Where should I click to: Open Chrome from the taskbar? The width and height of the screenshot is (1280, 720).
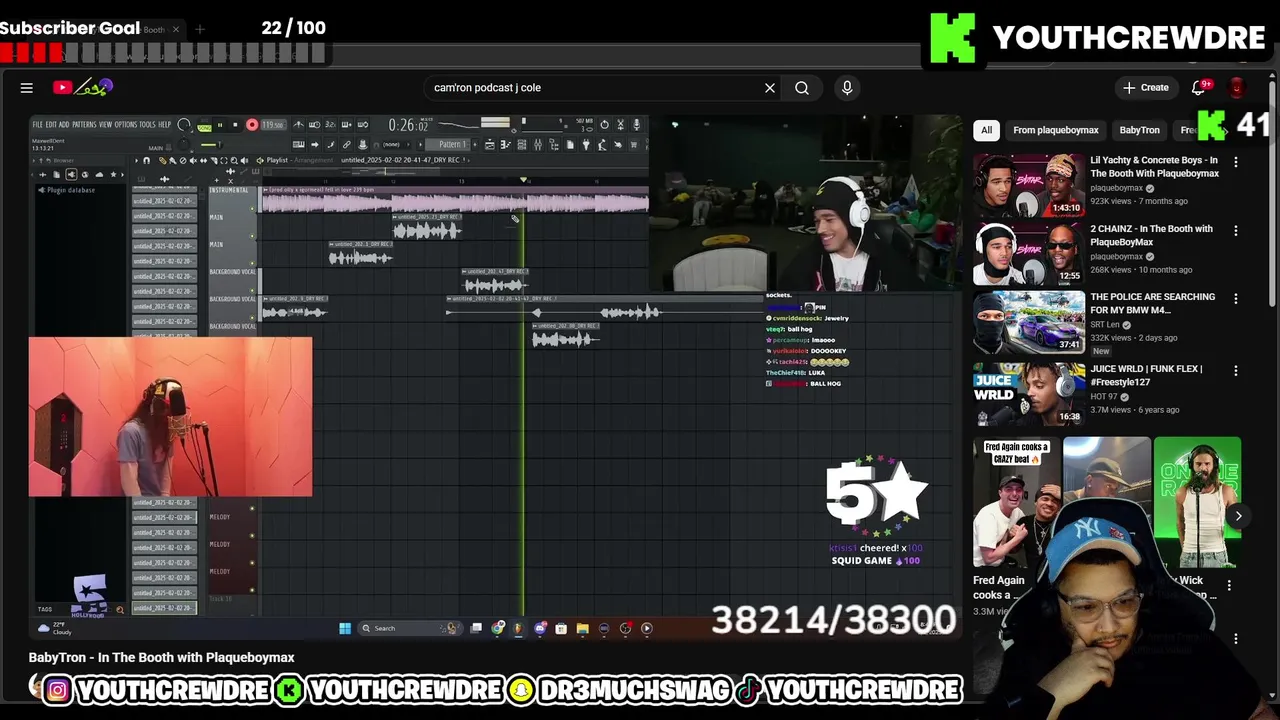tap(498, 628)
